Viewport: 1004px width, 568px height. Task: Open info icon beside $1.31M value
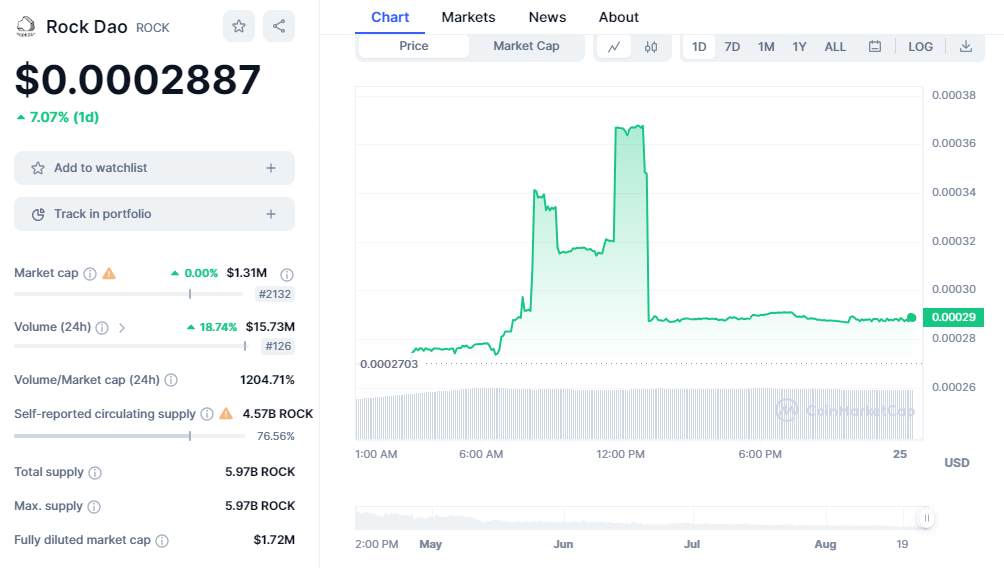click(287, 275)
